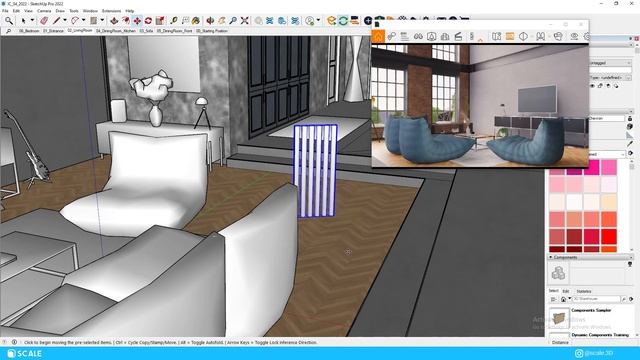Select the arrow Select tool
Image resolution: width=640 pixels, height=360 pixels.
click(23, 20)
